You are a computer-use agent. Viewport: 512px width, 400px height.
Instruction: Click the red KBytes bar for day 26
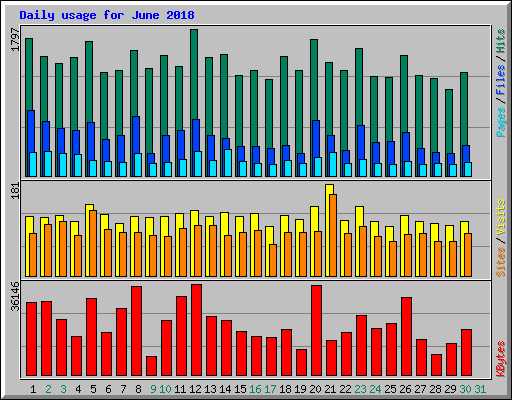point(406,336)
